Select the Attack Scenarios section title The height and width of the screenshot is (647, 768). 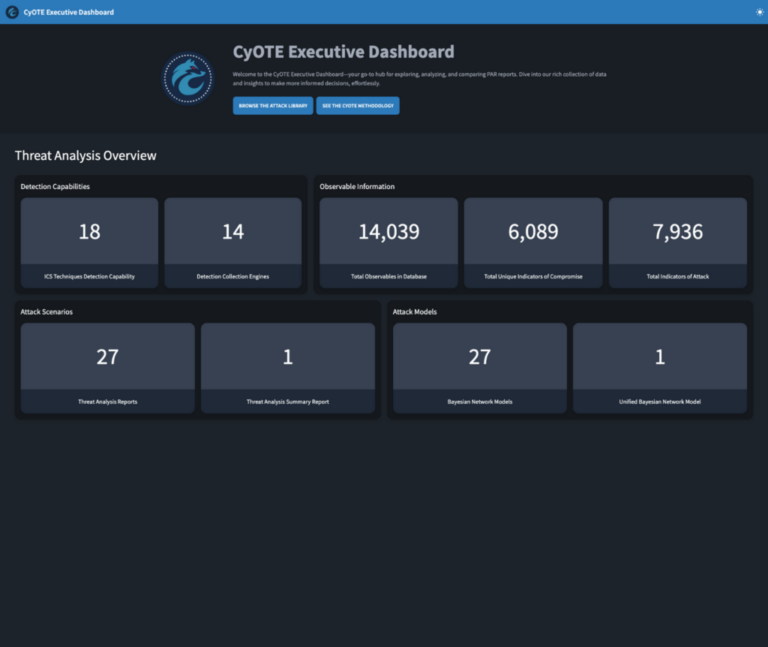pyautogui.click(x=47, y=312)
